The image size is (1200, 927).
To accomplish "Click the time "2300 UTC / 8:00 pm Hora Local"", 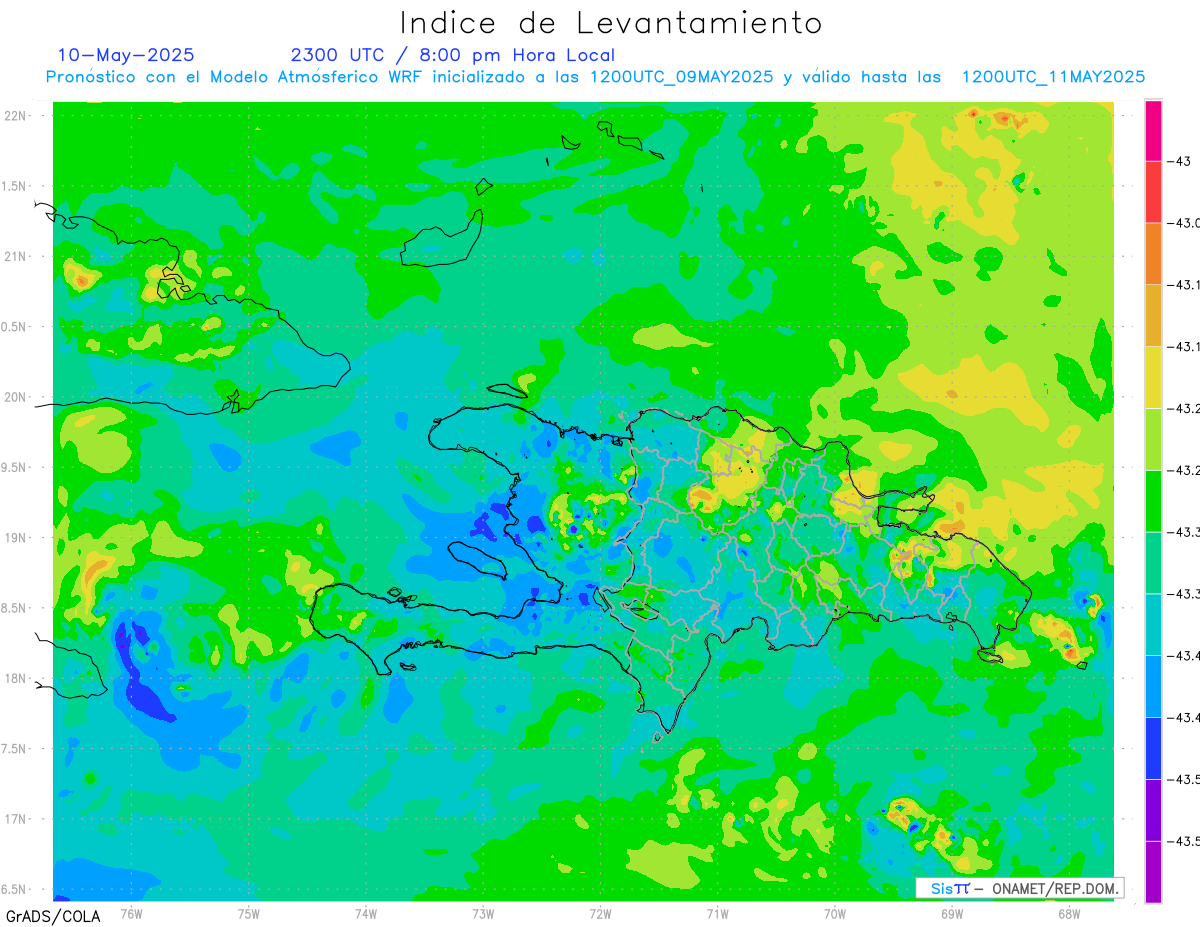I will click(x=453, y=55).
